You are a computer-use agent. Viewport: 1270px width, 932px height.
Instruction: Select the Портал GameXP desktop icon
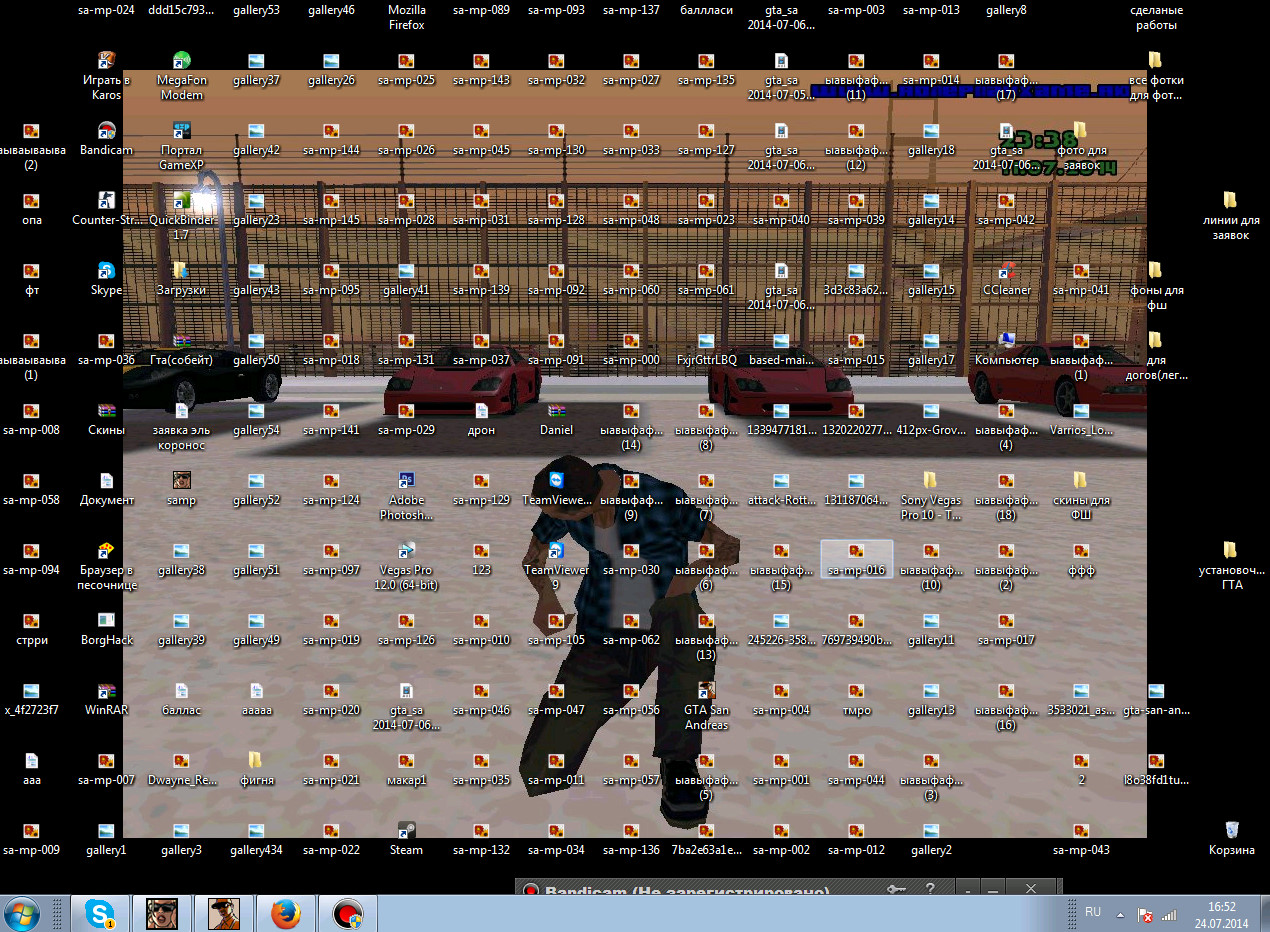point(181,146)
